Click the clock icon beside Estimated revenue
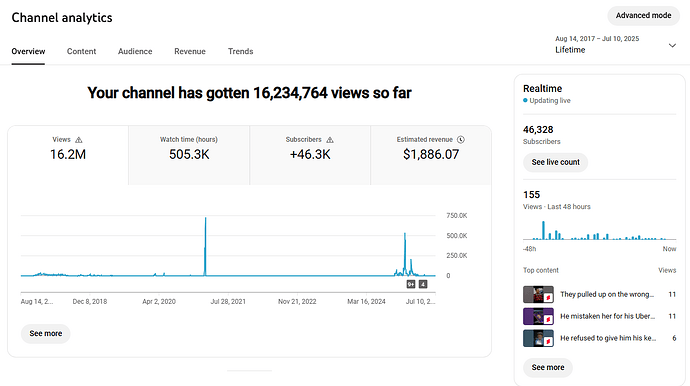The height and width of the screenshot is (386, 690). coord(461,140)
